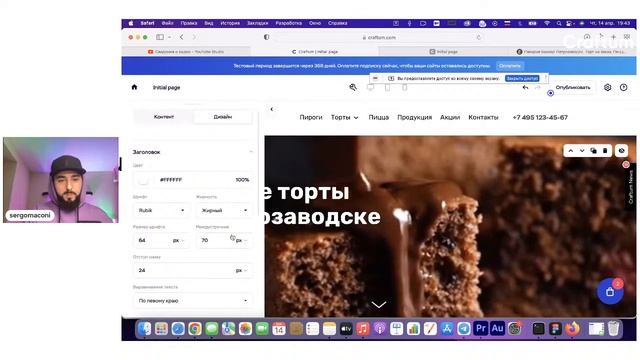
Task: Click the down arrow on hero image
Action: [x=379, y=304]
